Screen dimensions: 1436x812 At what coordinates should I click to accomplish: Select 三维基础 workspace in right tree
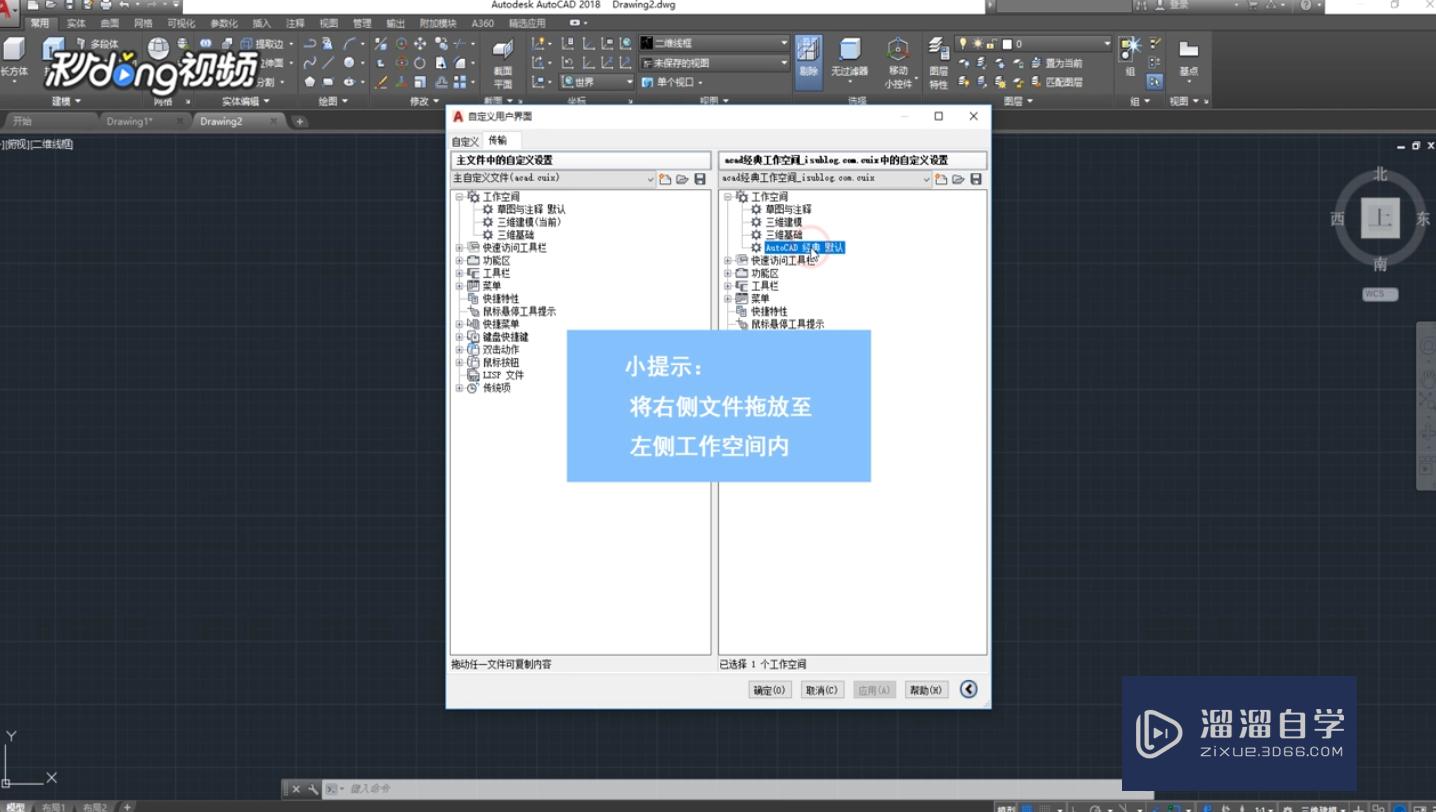783,235
